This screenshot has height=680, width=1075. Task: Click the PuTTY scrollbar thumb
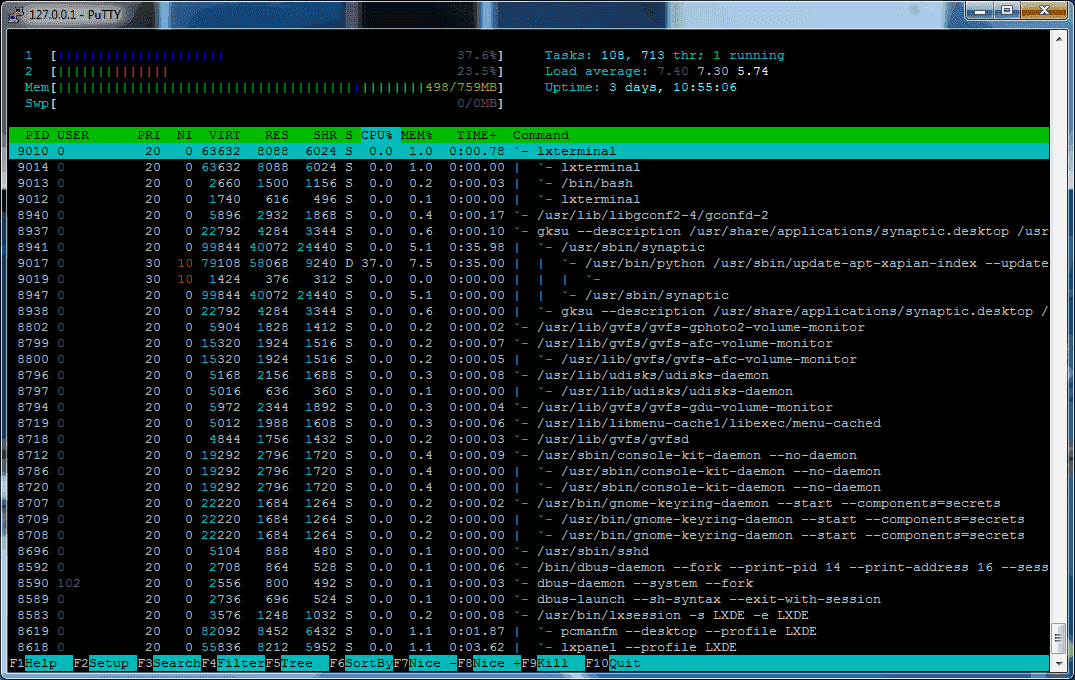point(1059,638)
